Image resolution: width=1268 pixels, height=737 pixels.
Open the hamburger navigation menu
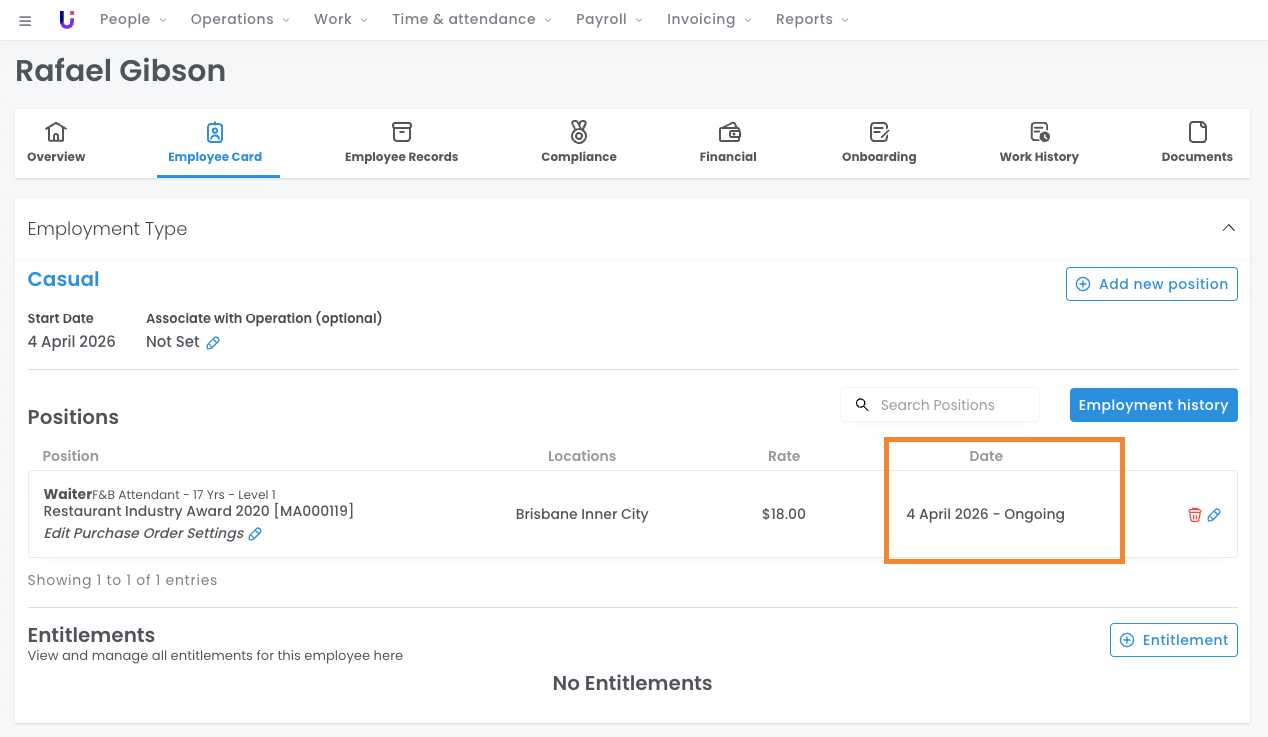pos(25,20)
